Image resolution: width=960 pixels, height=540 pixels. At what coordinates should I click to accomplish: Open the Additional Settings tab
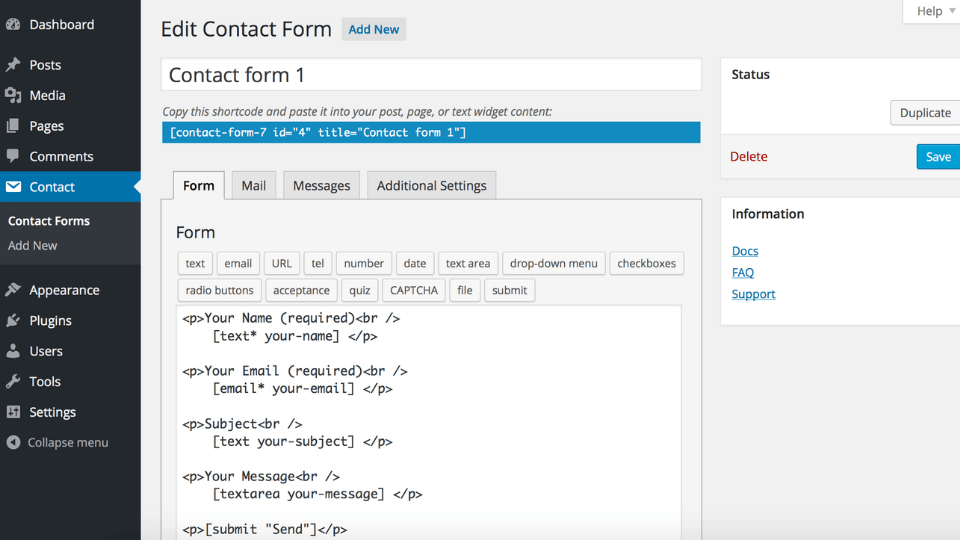point(432,186)
